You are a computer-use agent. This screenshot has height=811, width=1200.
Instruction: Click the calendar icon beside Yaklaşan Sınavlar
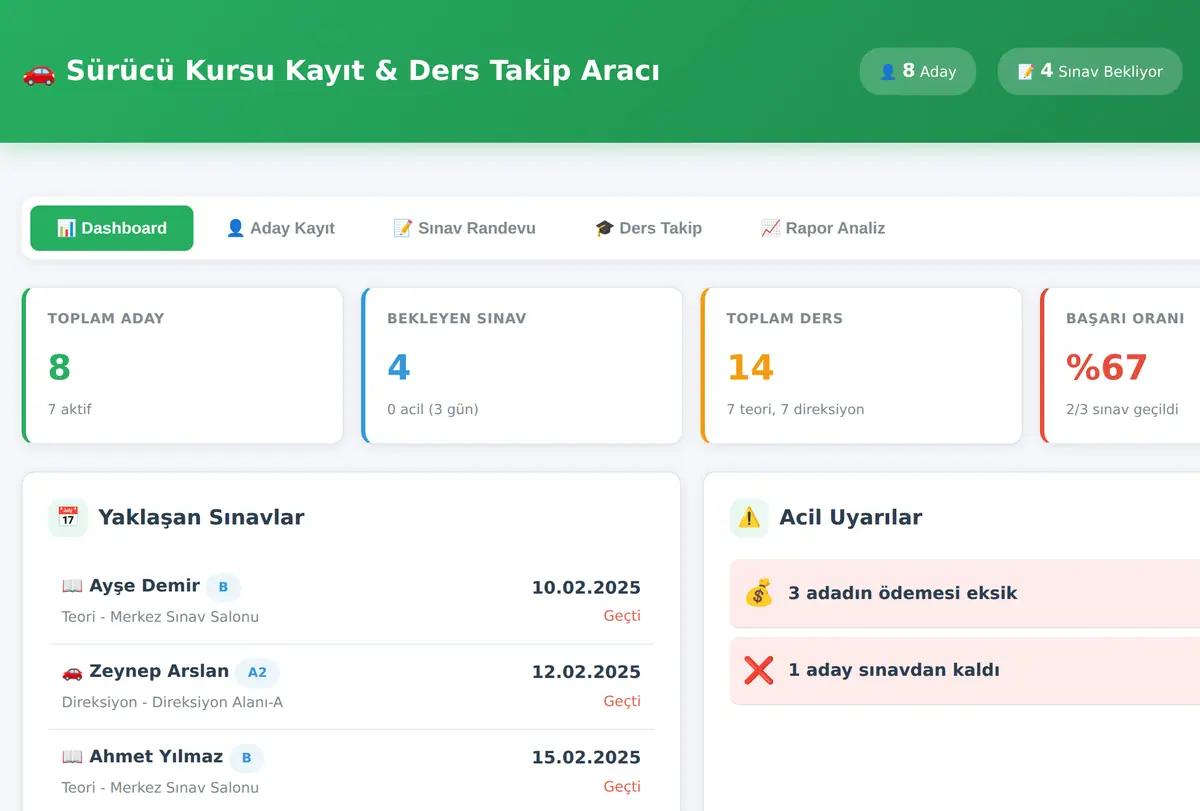[68, 517]
